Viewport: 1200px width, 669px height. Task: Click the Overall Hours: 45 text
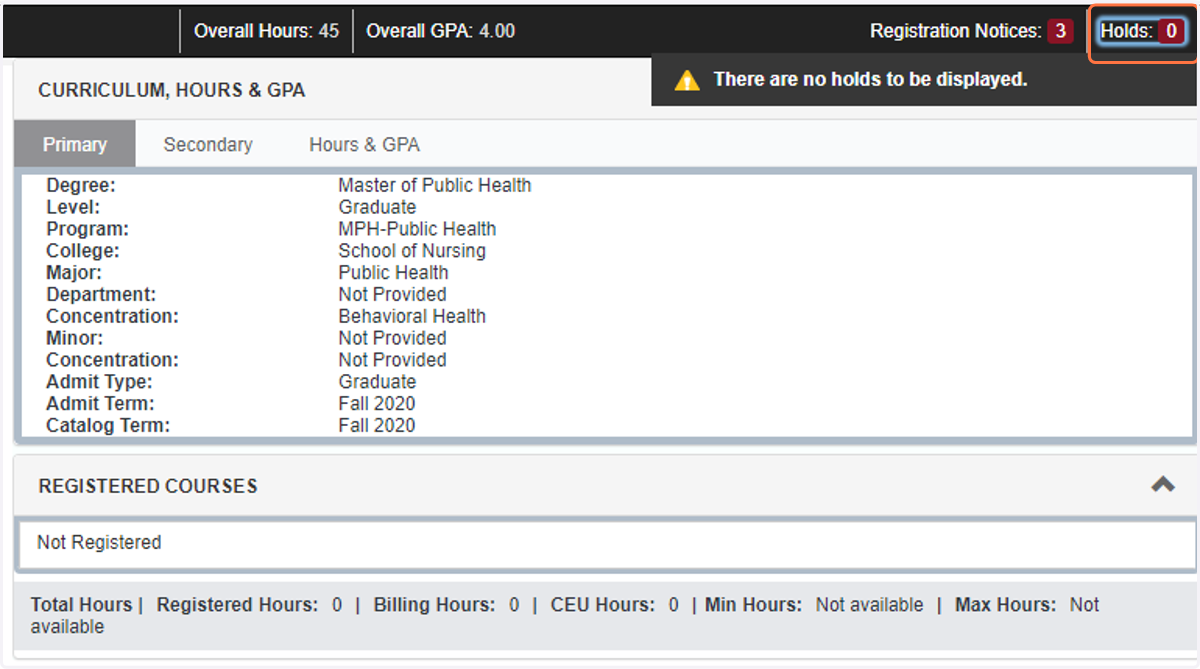266,31
